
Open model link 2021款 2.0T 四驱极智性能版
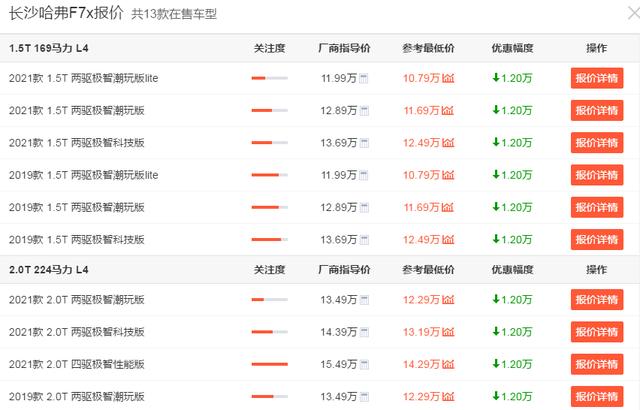[x=77, y=364]
